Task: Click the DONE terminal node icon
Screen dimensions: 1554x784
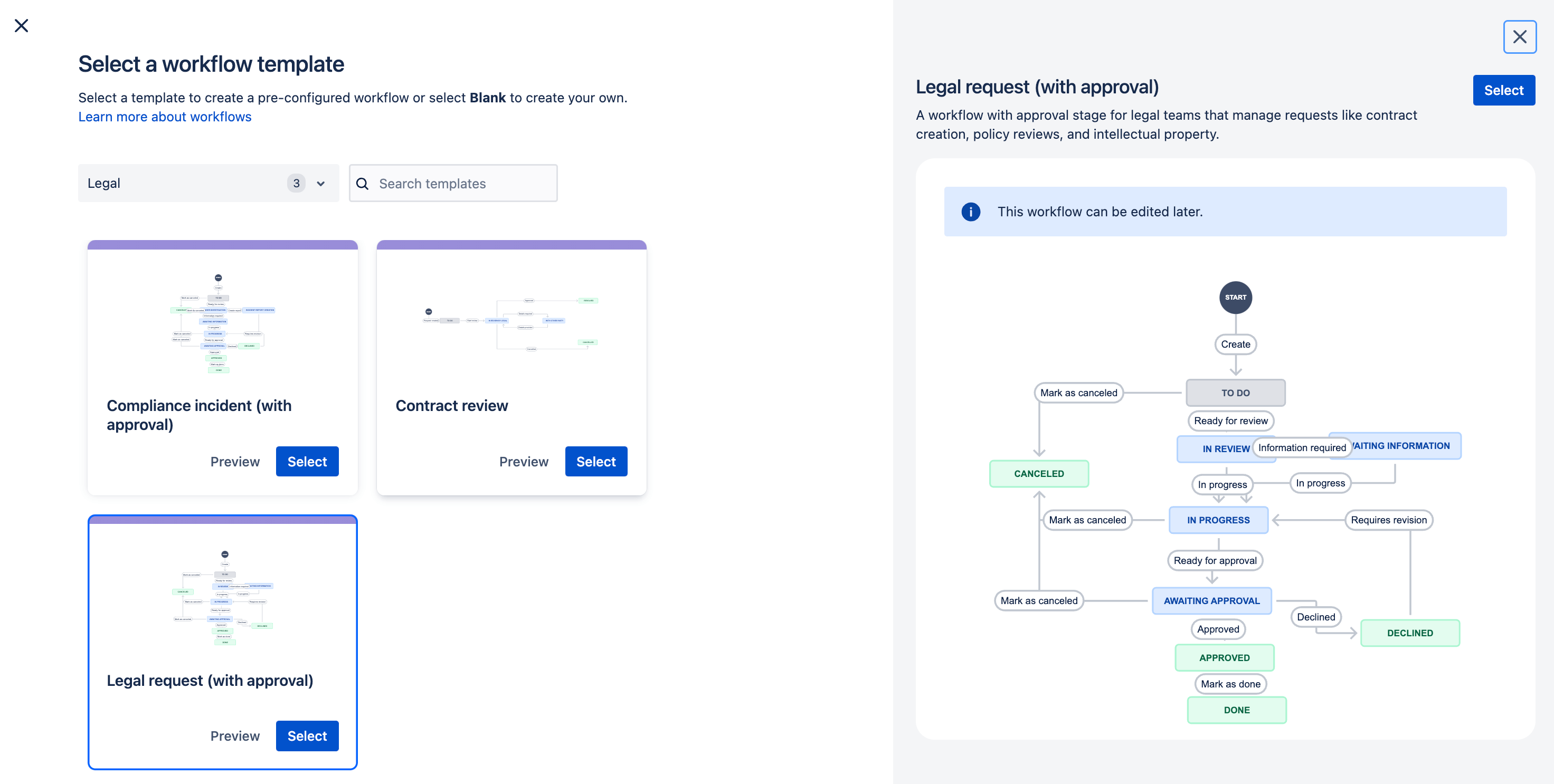Action: (x=1236, y=710)
